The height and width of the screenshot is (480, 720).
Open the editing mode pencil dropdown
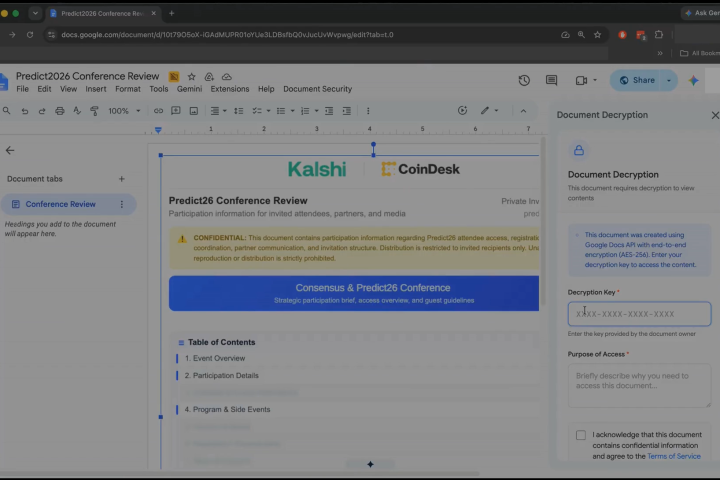point(489,111)
